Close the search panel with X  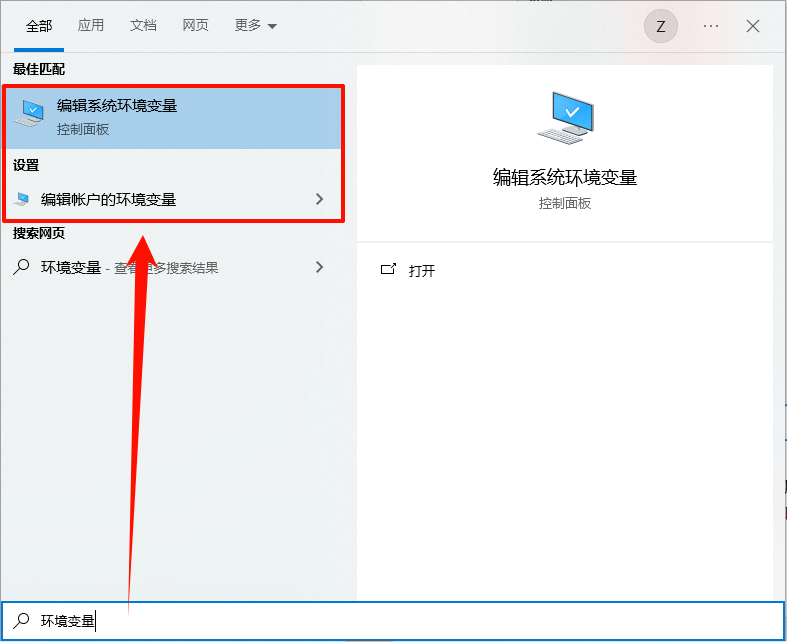(753, 26)
